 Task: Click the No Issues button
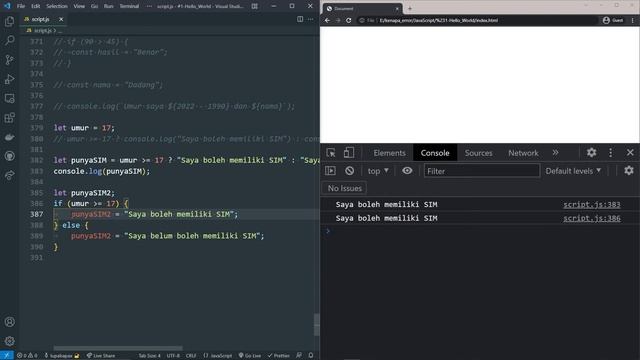coord(344,188)
